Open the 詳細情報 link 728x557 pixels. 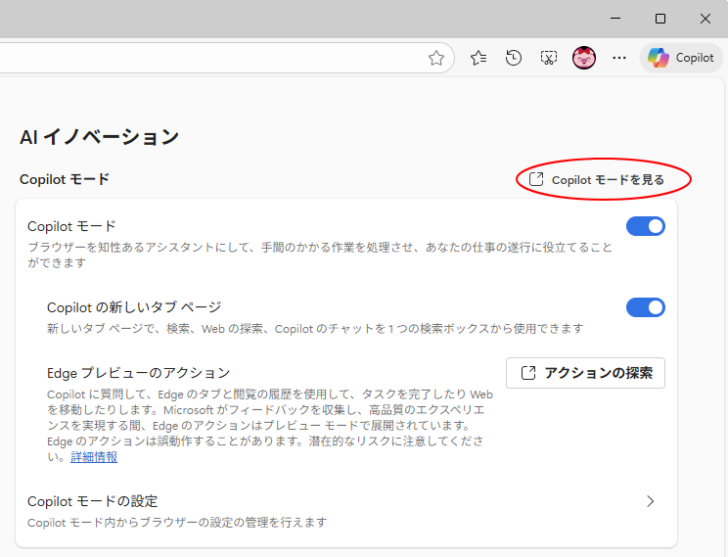(94, 457)
